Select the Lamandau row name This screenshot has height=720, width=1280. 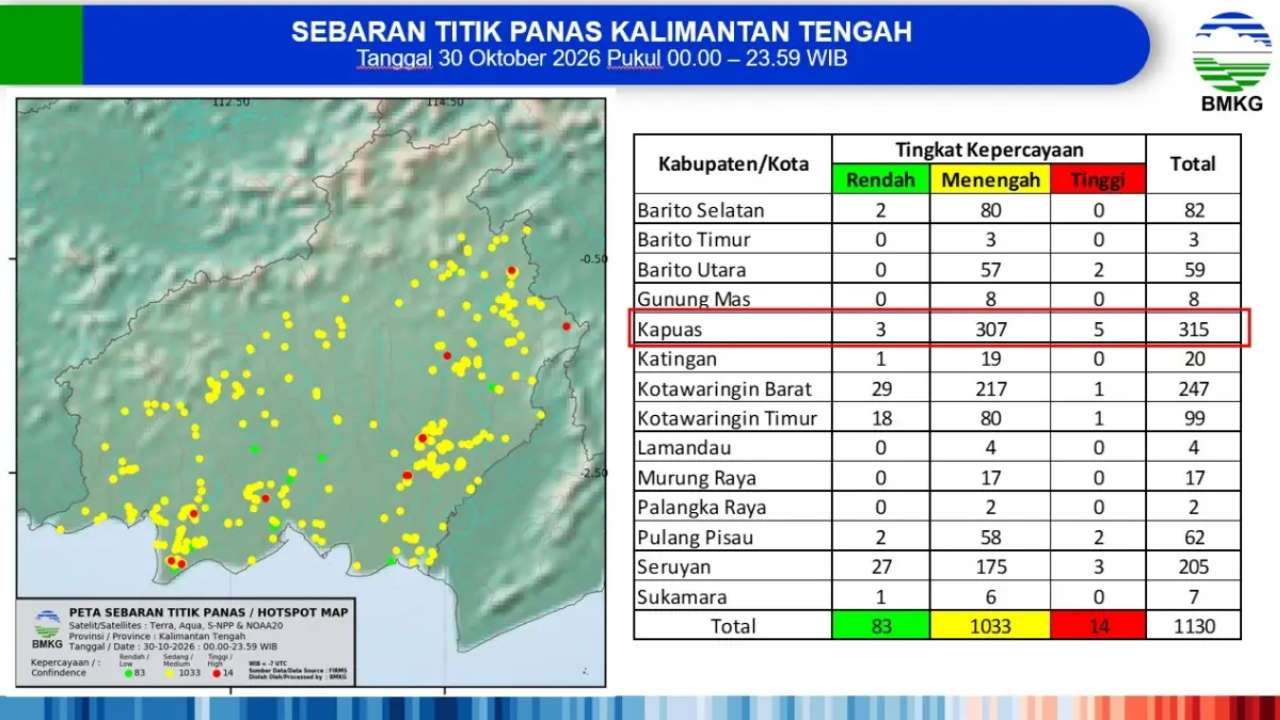pyautogui.click(x=684, y=448)
